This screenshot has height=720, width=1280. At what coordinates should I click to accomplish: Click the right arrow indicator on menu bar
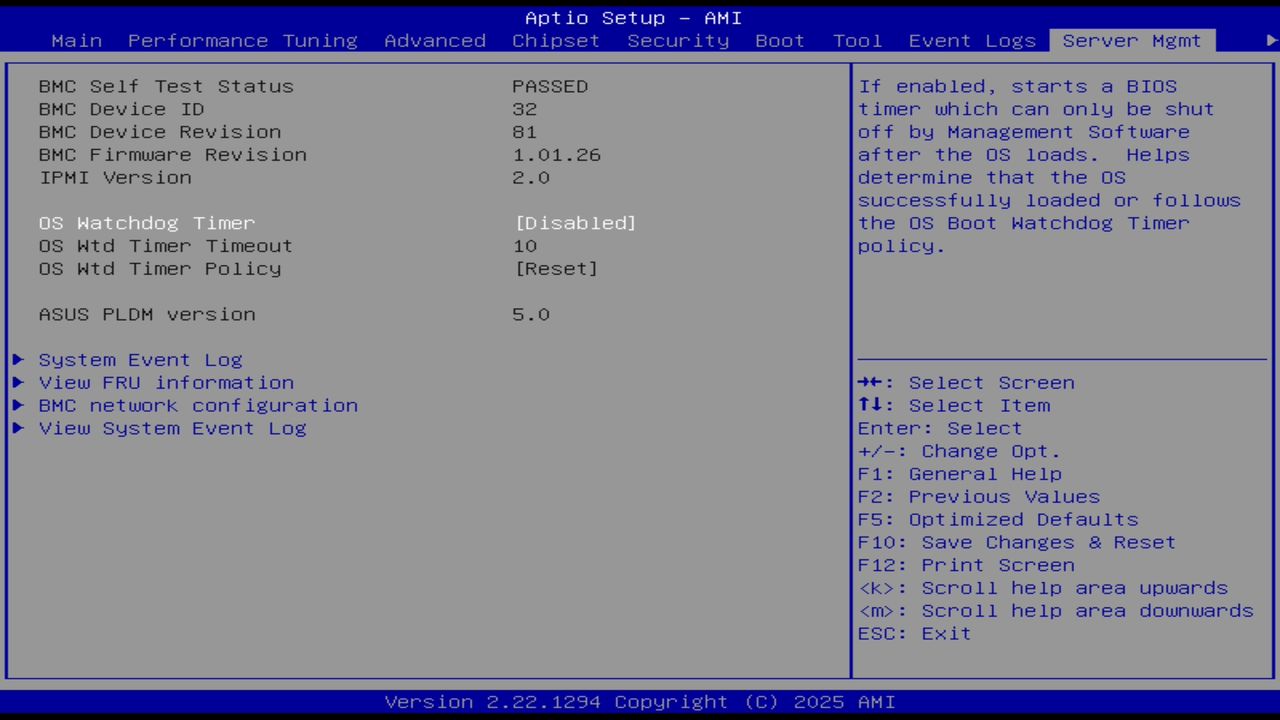point(1268,40)
